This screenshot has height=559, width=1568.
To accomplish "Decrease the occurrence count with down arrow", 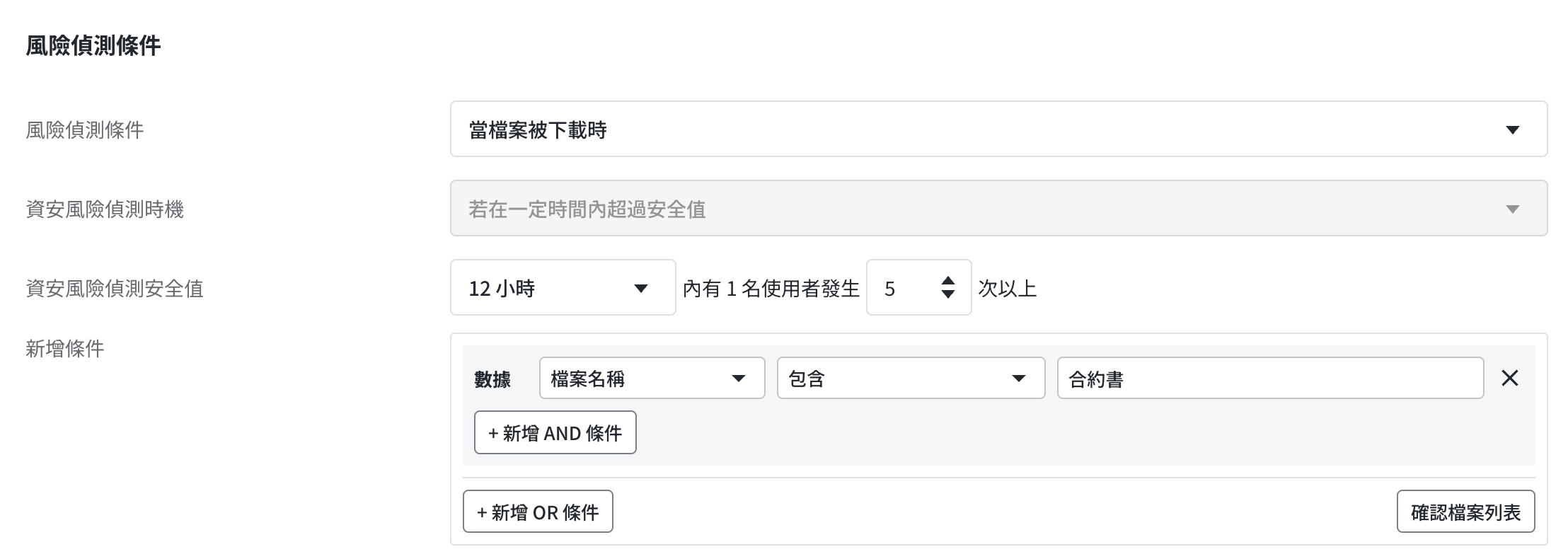I will (x=948, y=295).
